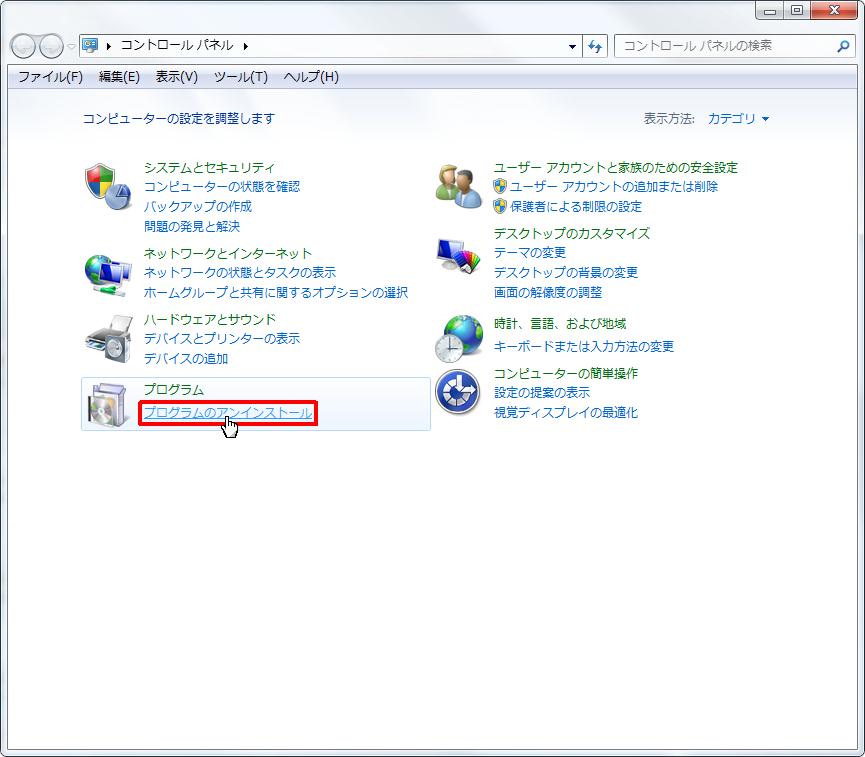Open the プログラムのアンインストール link
The height and width of the screenshot is (757, 865).
[x=227, y=413]
